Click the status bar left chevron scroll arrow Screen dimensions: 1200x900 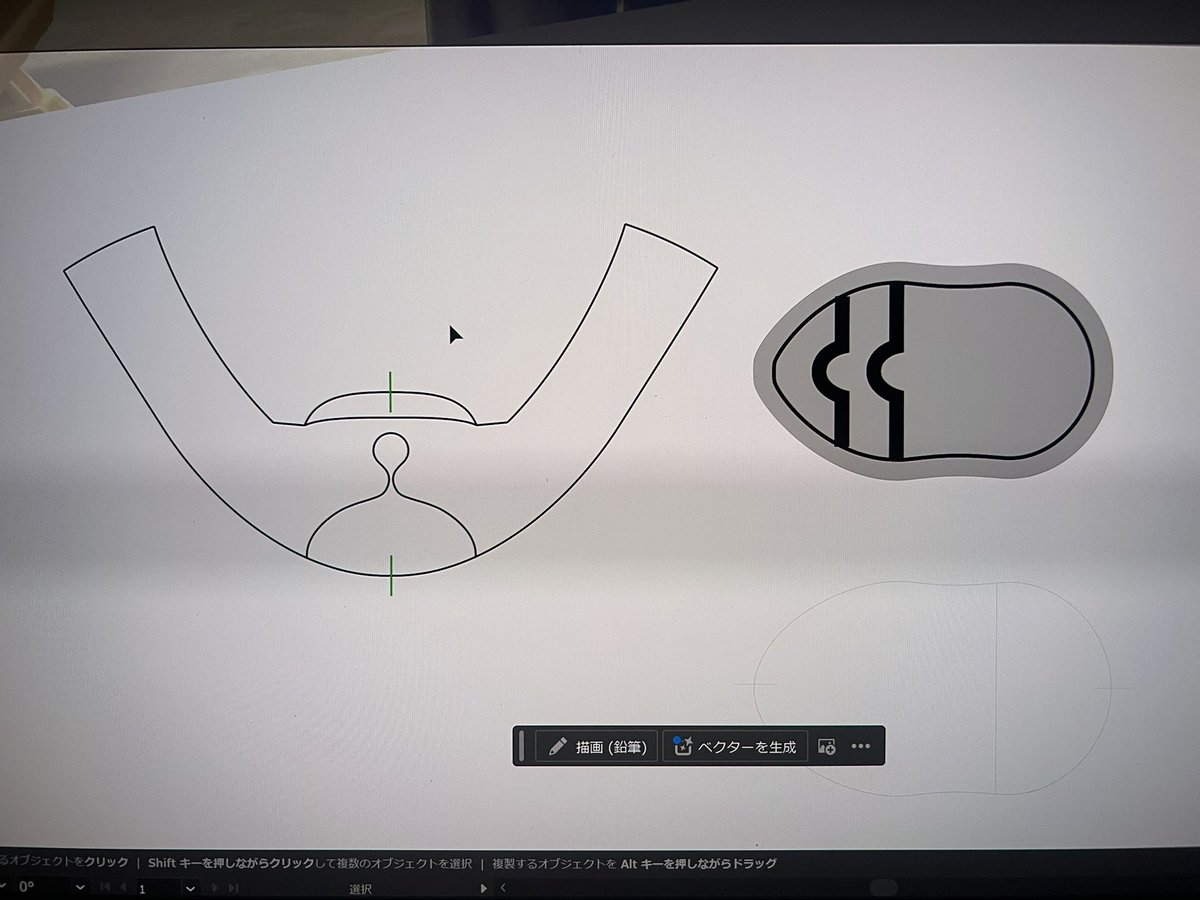click(503, 888)
